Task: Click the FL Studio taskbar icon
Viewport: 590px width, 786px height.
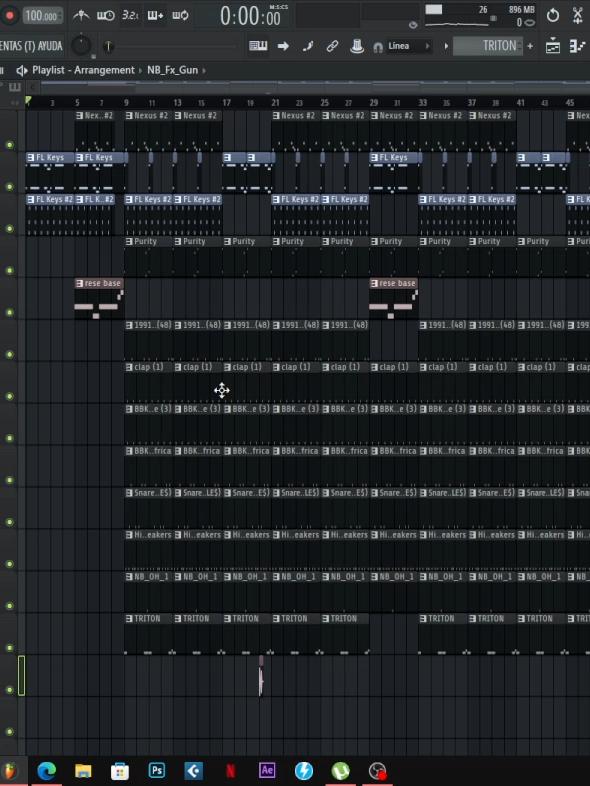Action: coord(10,771)
